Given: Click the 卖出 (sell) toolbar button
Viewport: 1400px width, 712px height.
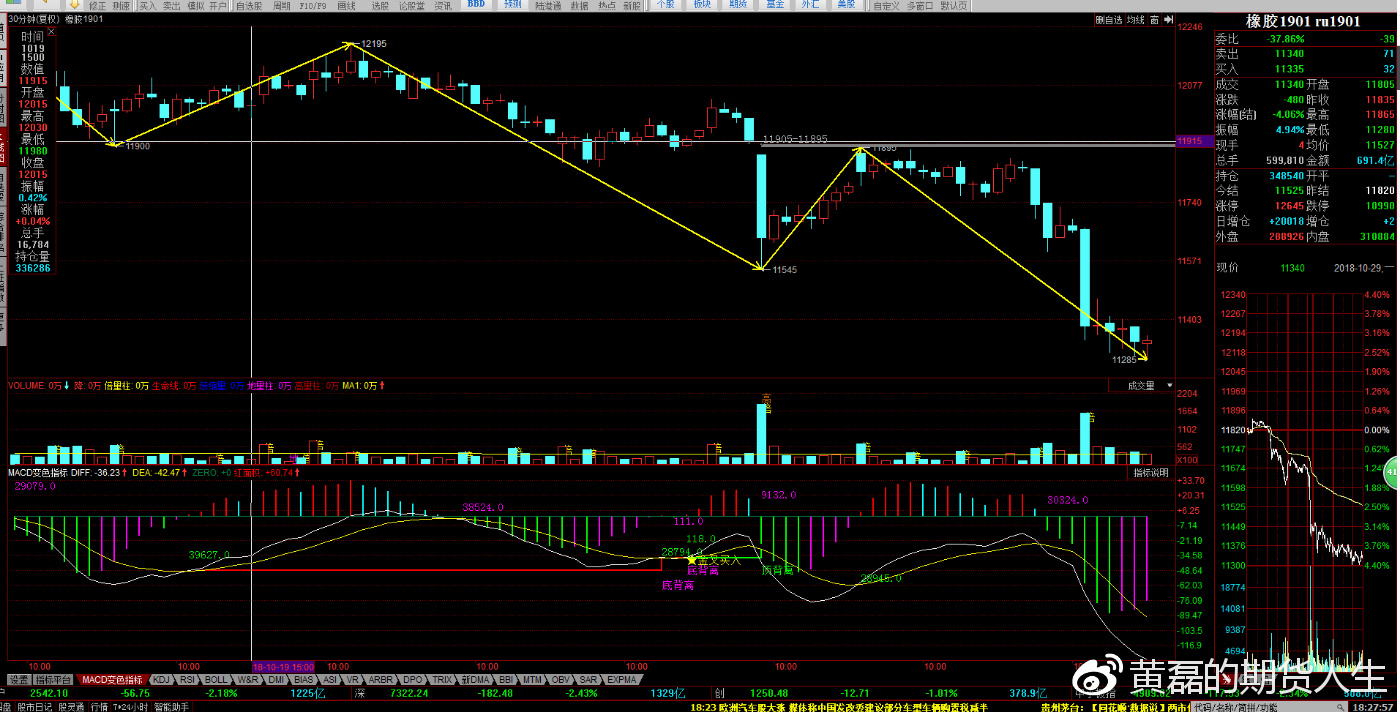Looking at the screenshot, I should click(x=171, y=5).
